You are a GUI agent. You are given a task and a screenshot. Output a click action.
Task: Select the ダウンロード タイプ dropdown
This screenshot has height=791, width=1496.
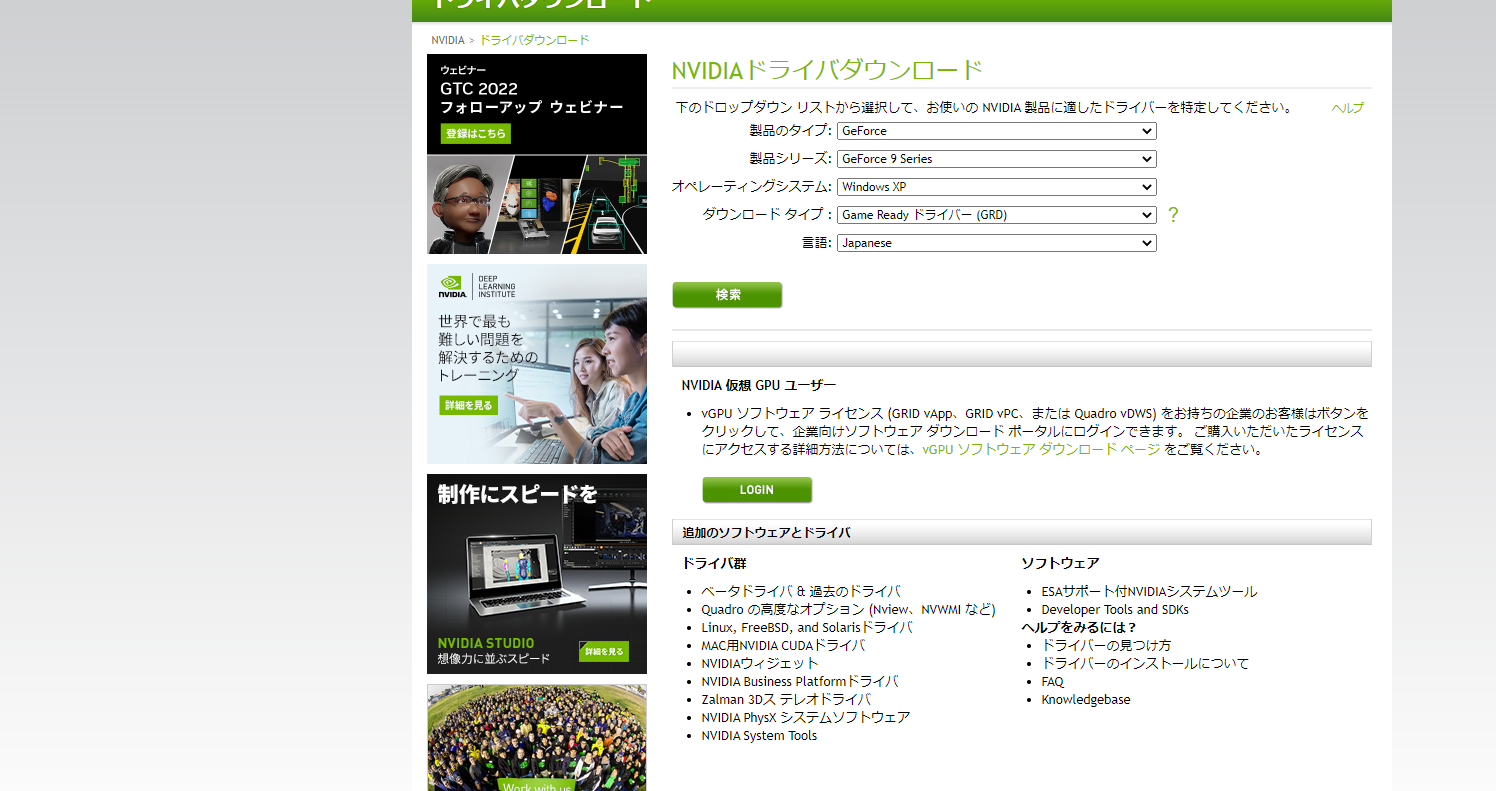click(x=996, y=215)
